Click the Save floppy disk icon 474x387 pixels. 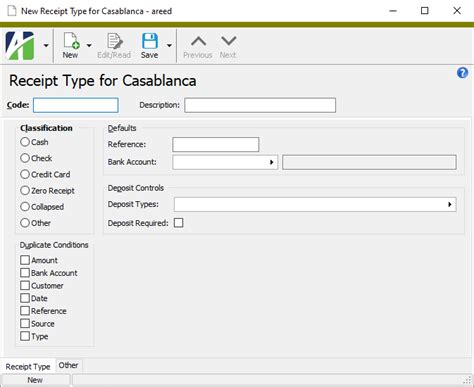tap(150, 41)
